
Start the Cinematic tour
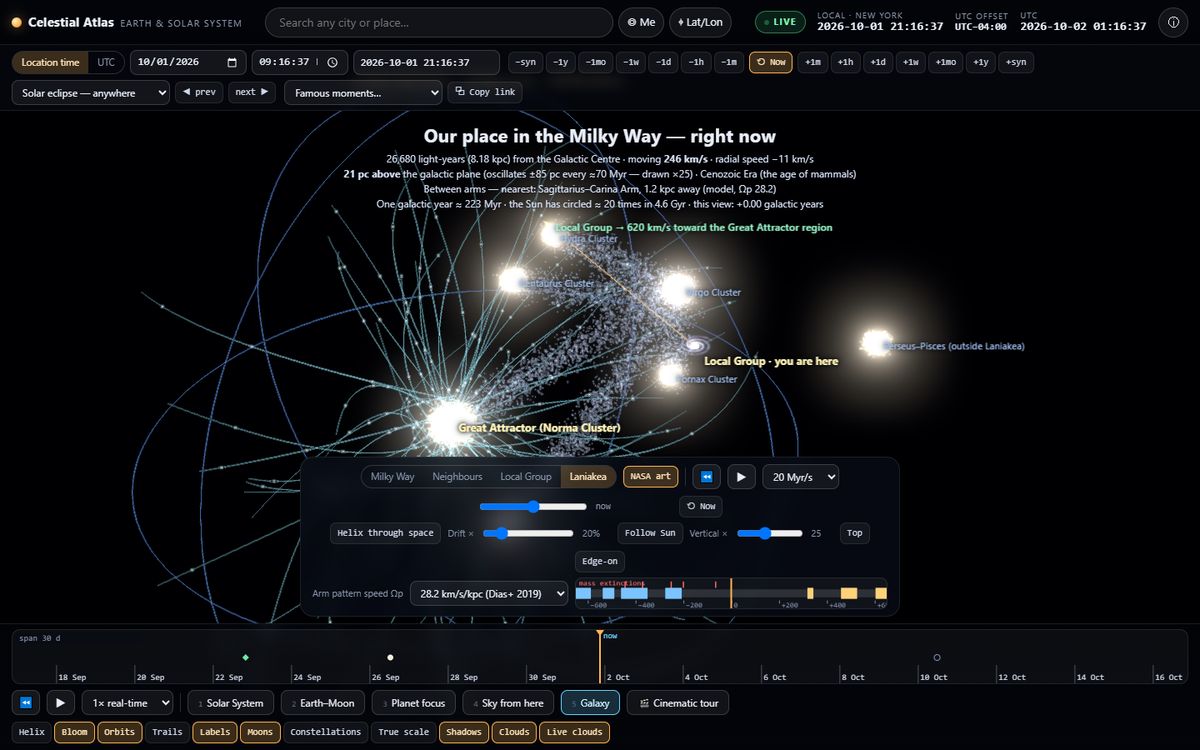click(679, 703)
